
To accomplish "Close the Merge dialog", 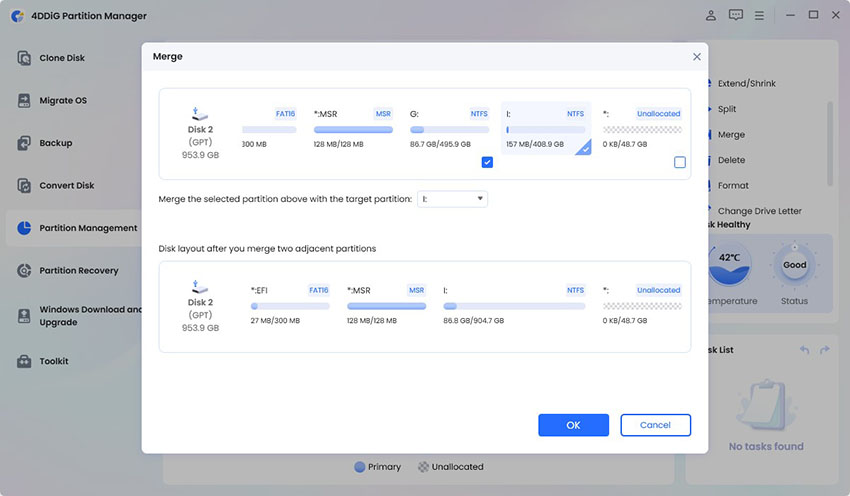I will tap(697, 56).
